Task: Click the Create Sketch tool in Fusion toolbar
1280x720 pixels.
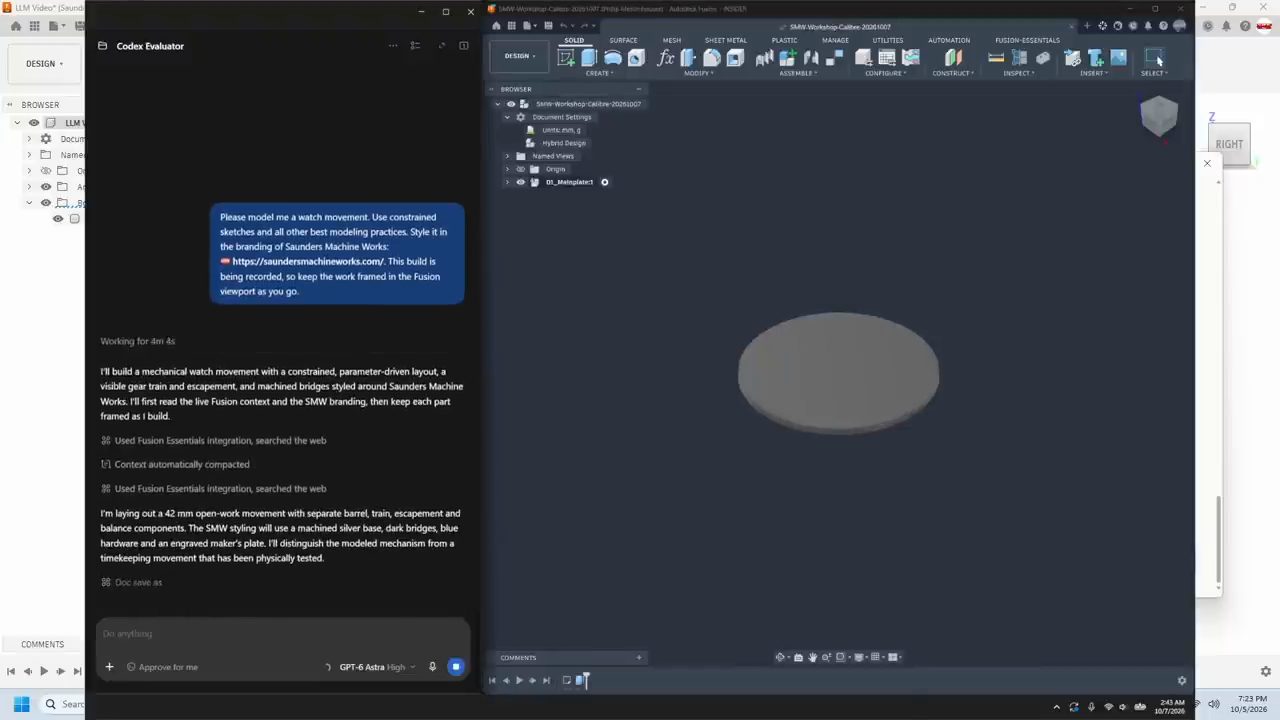Action: coord(566,58)
